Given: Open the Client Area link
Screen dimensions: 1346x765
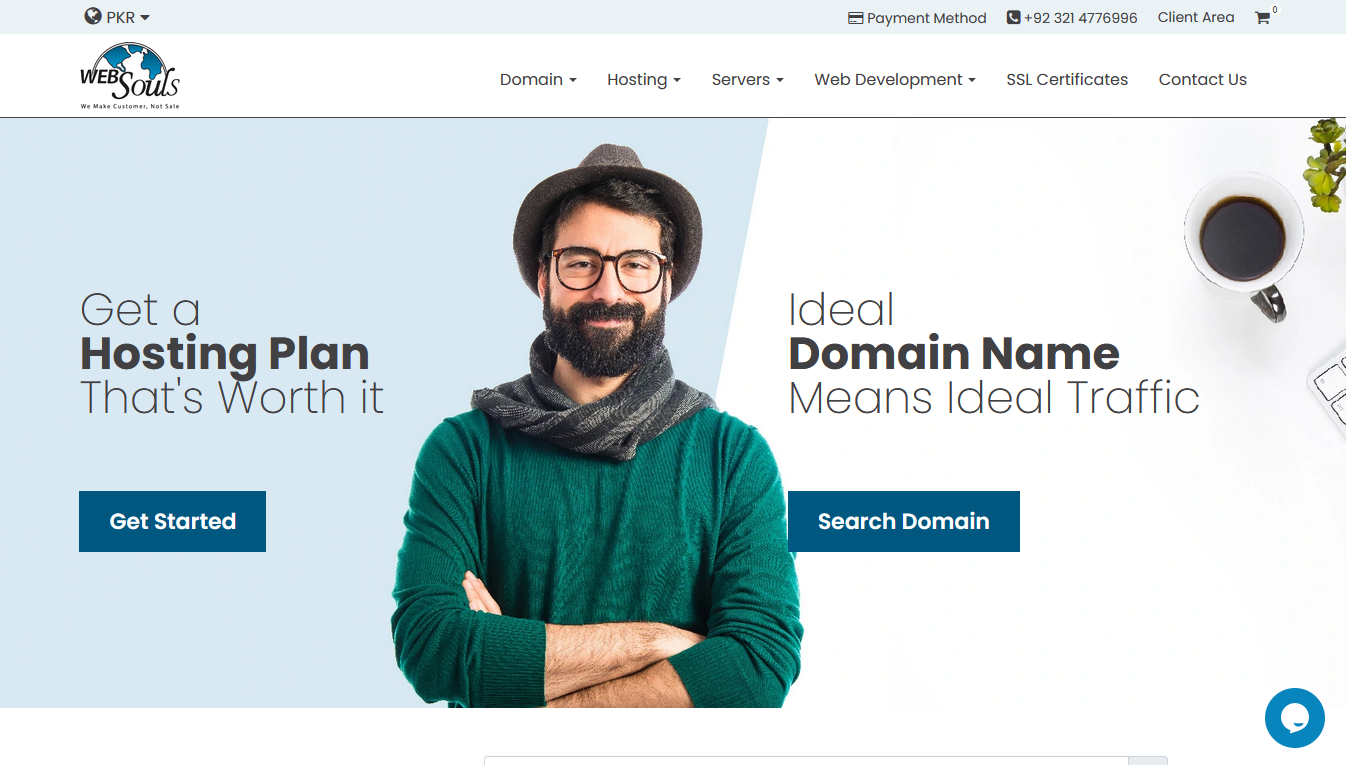Looking at the screenshot, I should pyautogui.click(x=1195, y=17).
